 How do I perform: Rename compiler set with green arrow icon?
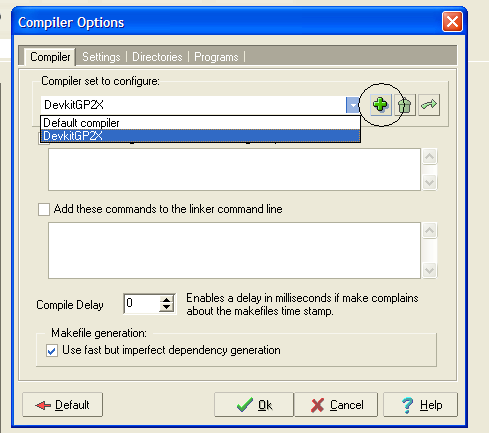[x=429, y=105]
